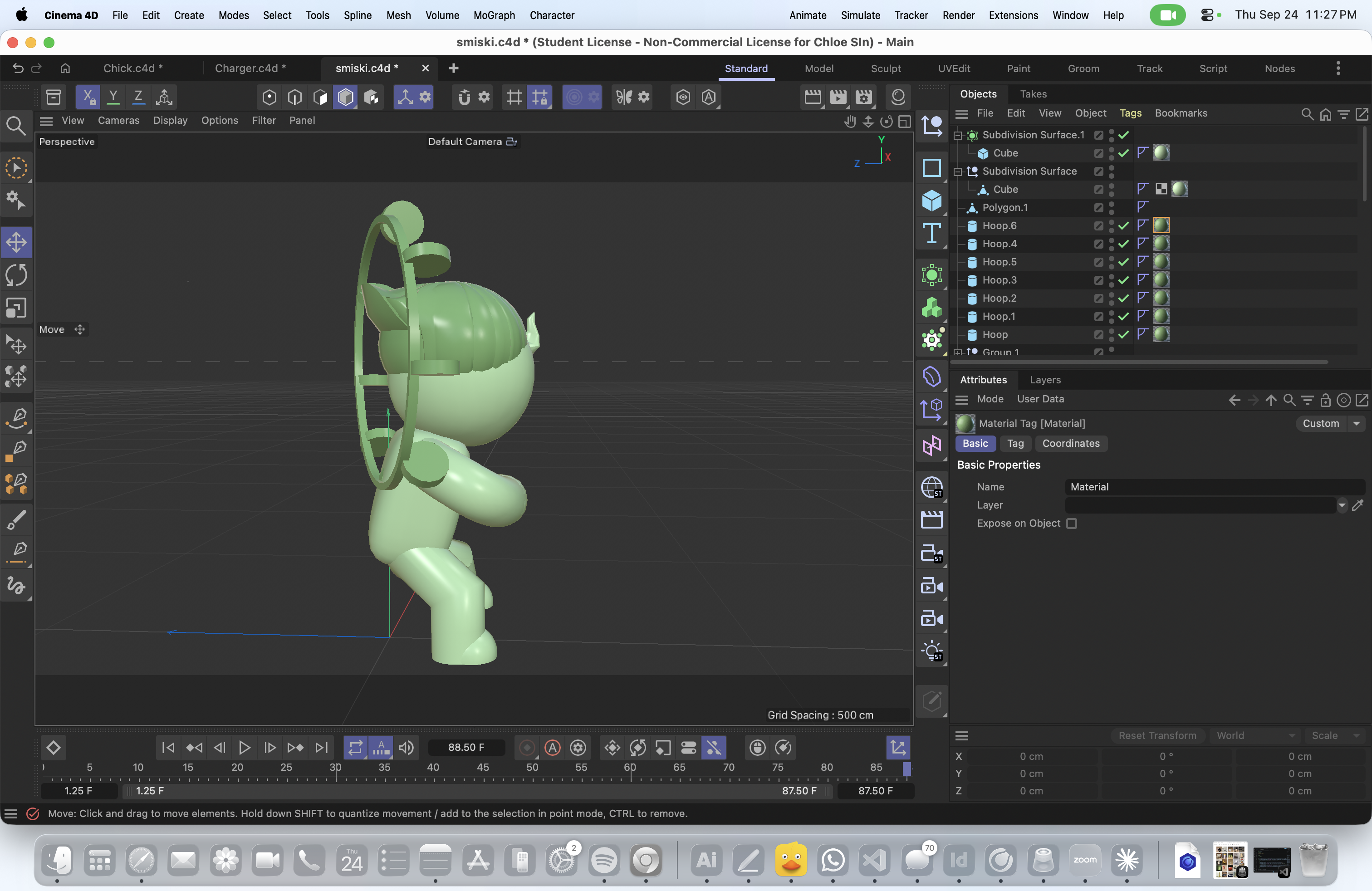The width and height of the screenshot is (1372, 891).
Task: Open the Charger.c4d document tab
Action: coord(250,68)
